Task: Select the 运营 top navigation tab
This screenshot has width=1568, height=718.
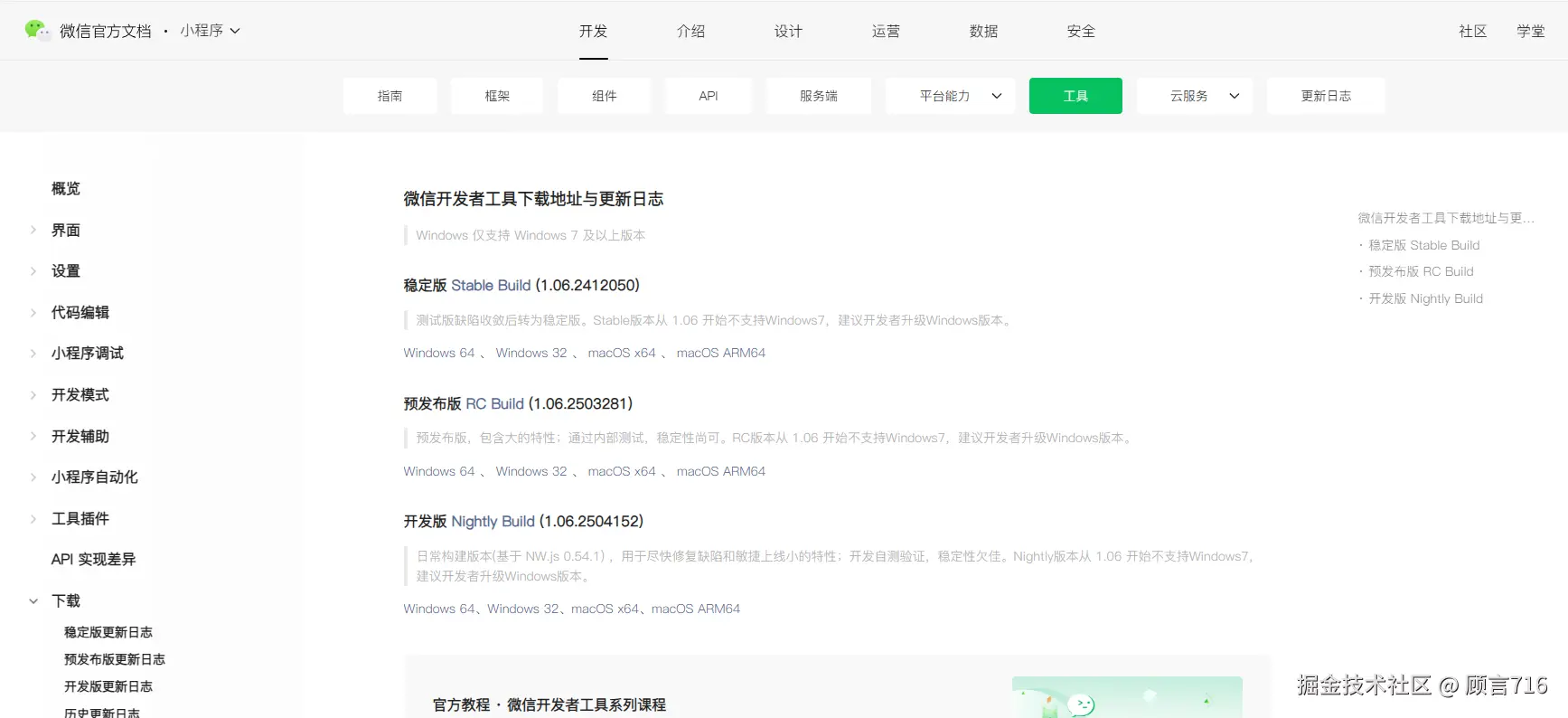Action: (x=886, y=31)
